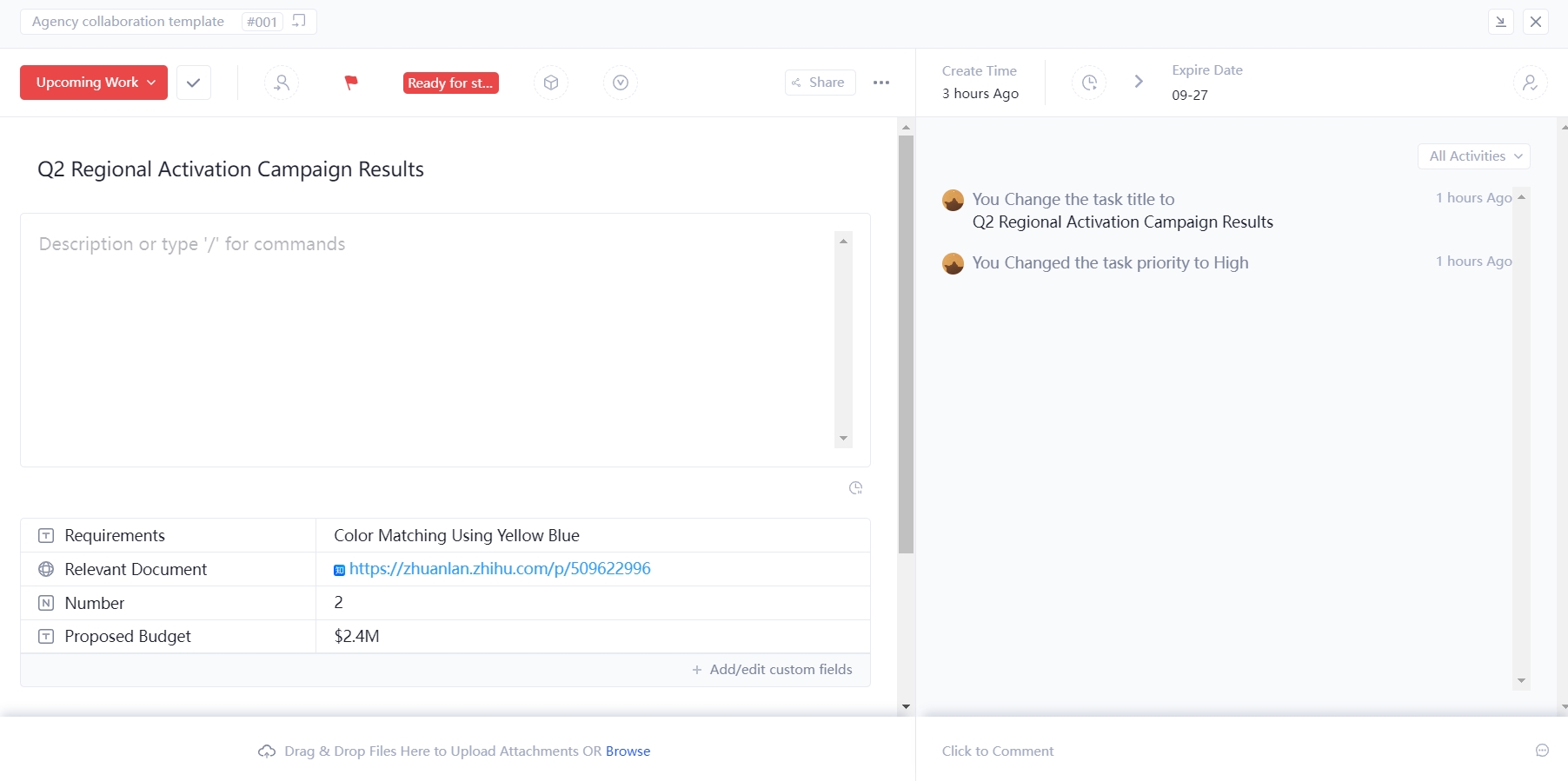
Task: Click the clock icon beside Create Time
Action: pyautogui.click(x=1089, y=83)
